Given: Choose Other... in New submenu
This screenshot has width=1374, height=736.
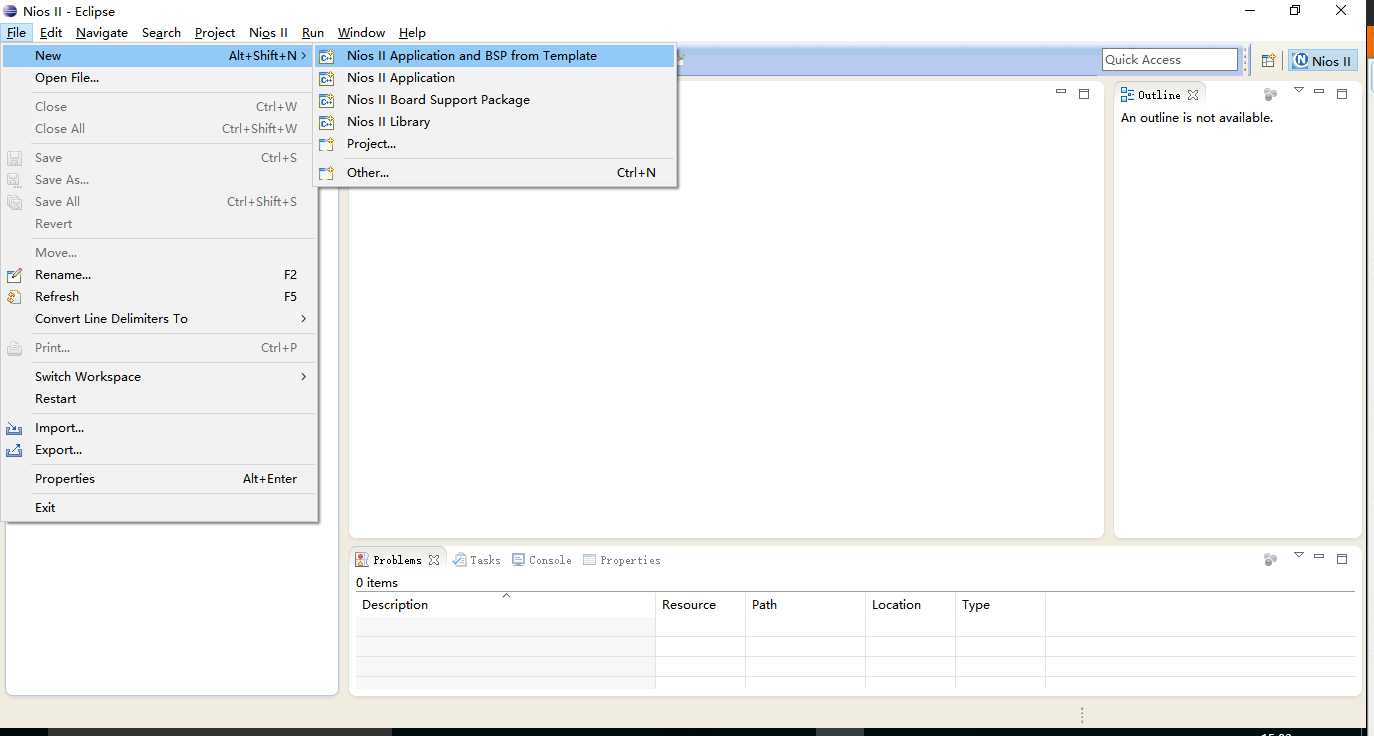Looking at the screenshot, I should point(495,173).
